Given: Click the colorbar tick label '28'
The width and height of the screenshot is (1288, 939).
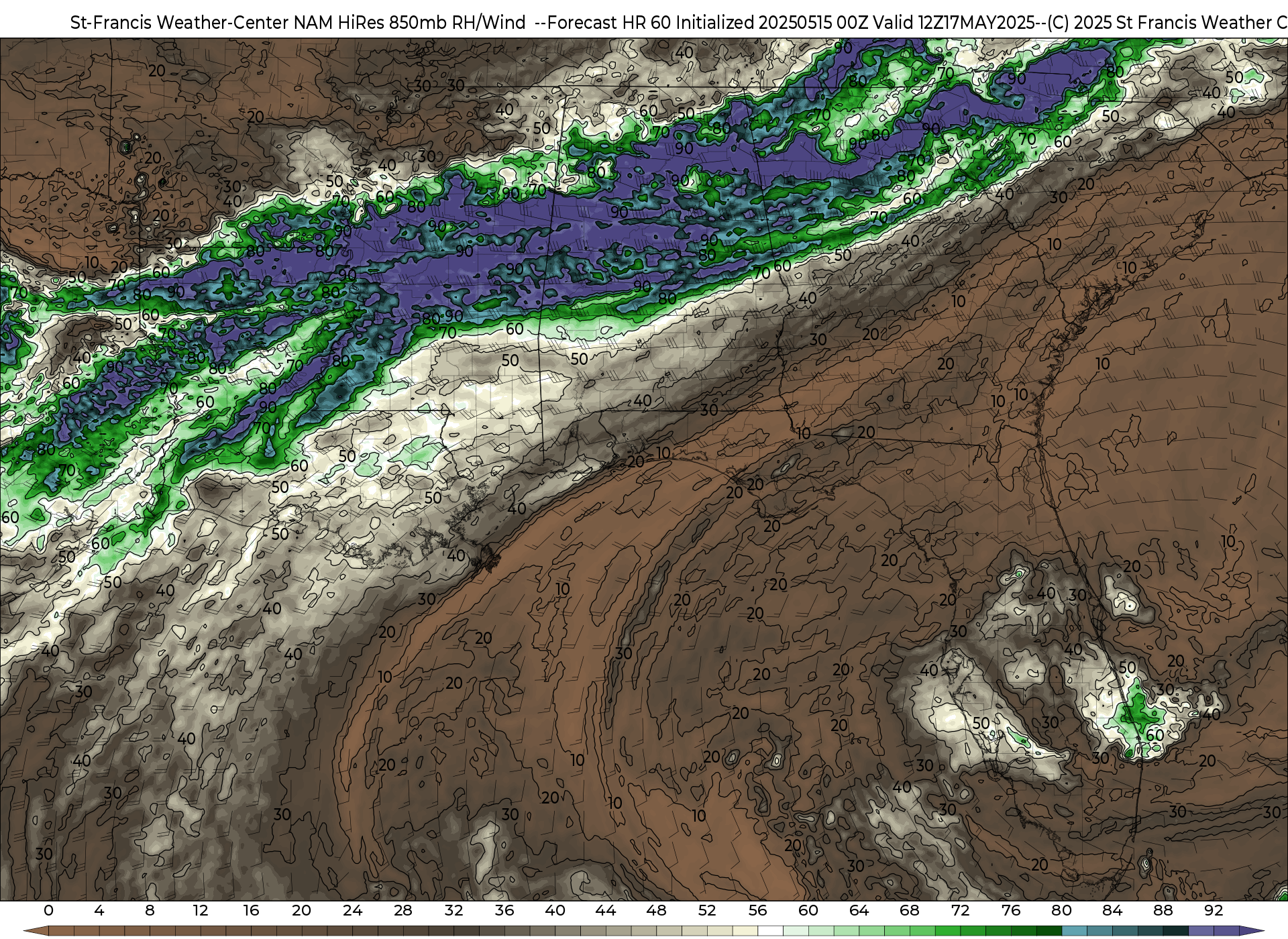Looking at the screenshot, I should [403, 910].
